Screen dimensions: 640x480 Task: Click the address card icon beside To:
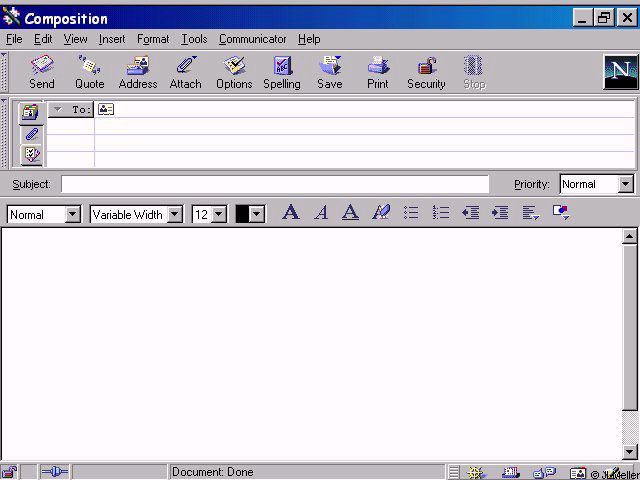tap(106, 109)
